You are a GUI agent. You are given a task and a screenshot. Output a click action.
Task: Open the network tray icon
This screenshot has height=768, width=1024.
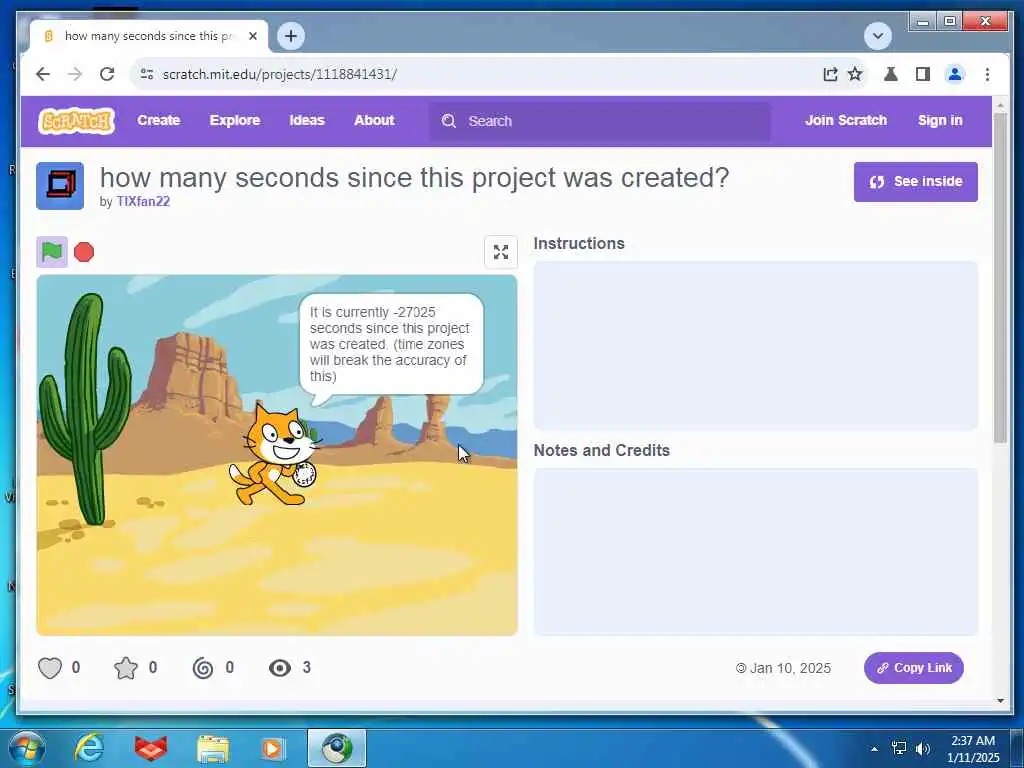coord(899,749)
